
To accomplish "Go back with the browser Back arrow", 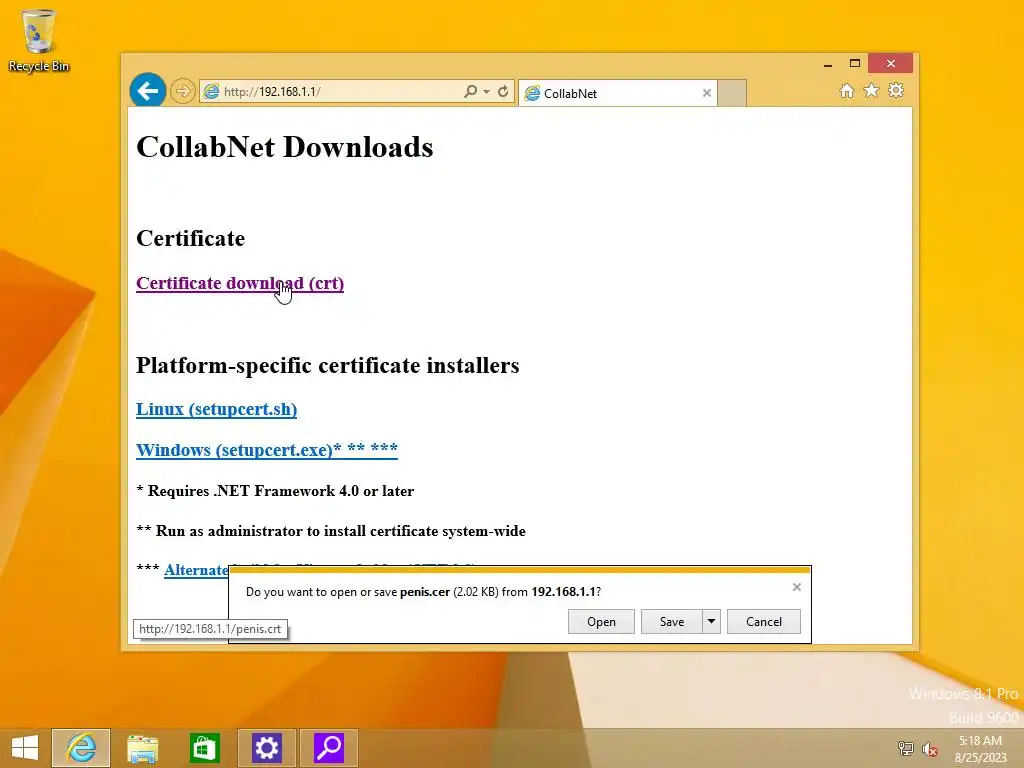I will pos(148,90).
